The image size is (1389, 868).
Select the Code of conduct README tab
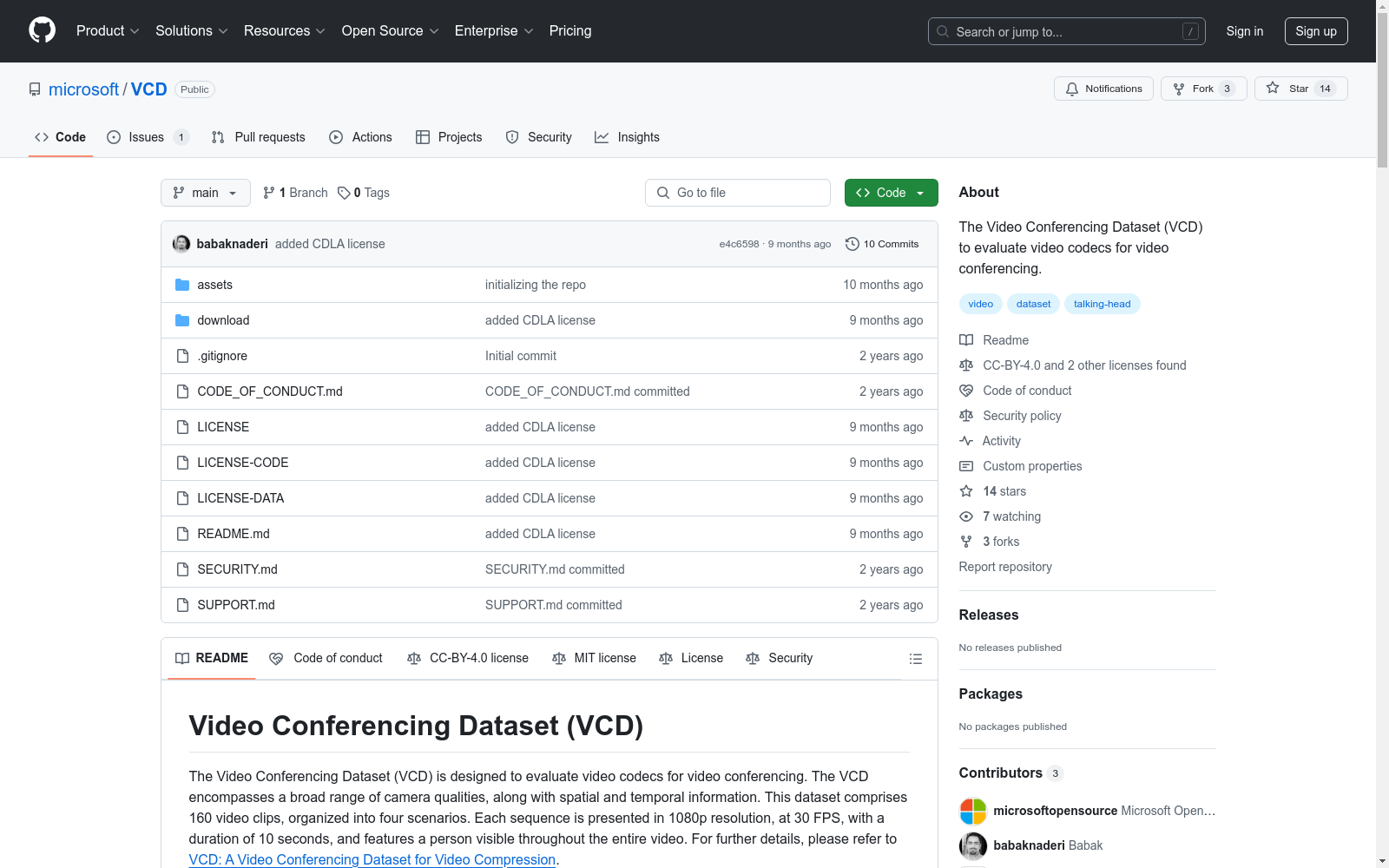(x=326, y=658)
